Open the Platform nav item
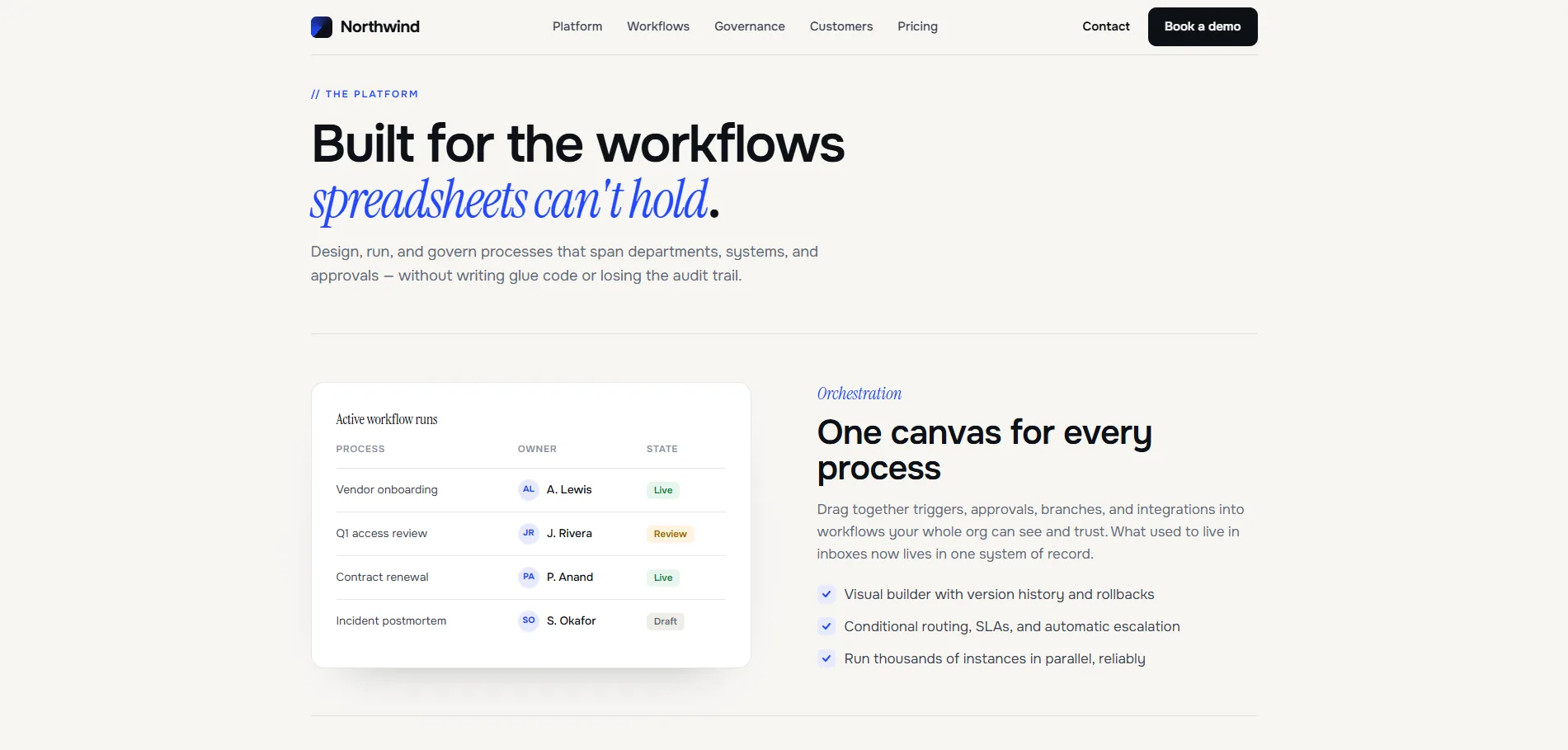This screenshot has height=750, width=1568. click(x=577, y=26)
